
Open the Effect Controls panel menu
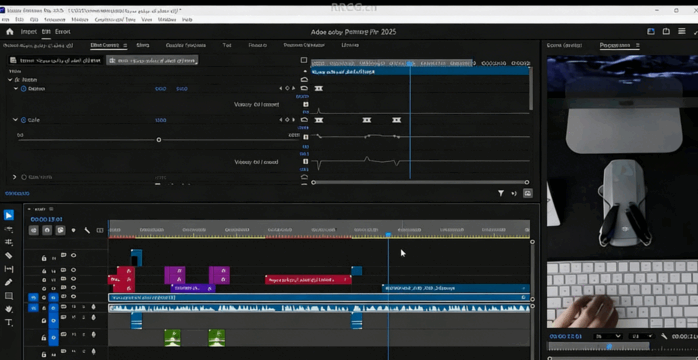coord(125,45)
